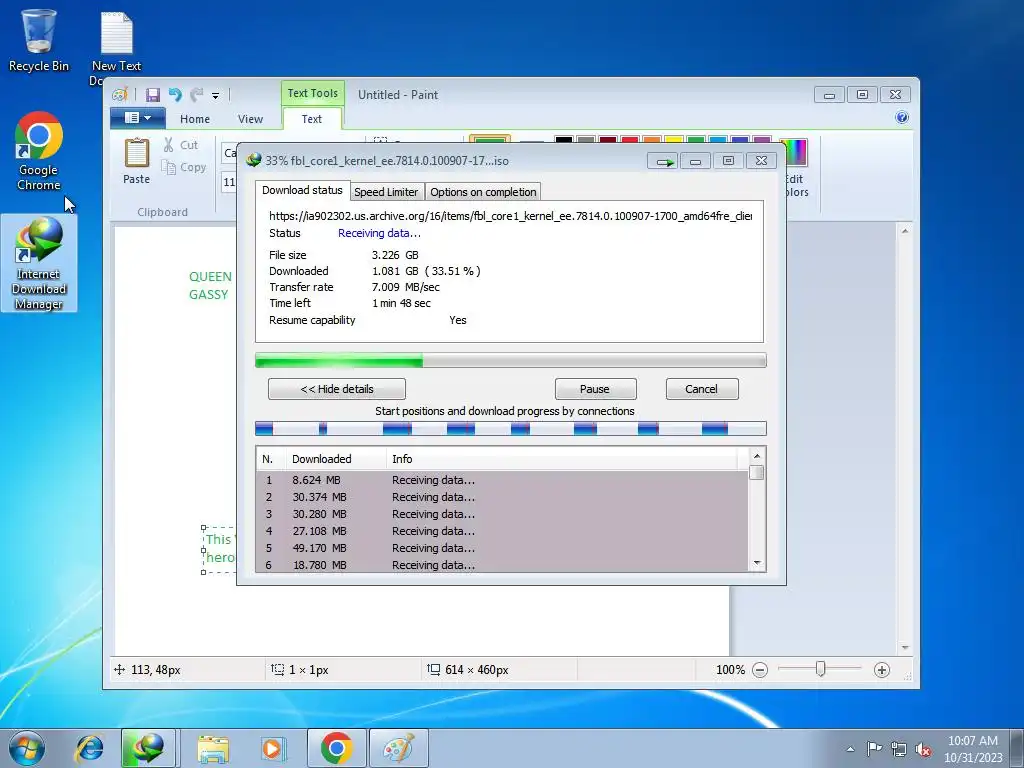Screen dimensions: 1024x768
Task: Switch to Google Chrome on the taskbar
Action: [x=336, y=748]
